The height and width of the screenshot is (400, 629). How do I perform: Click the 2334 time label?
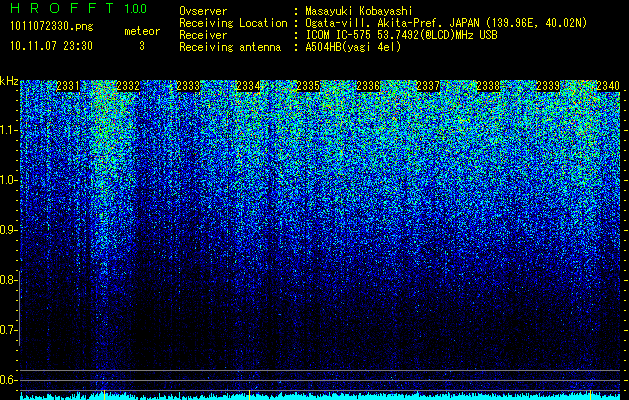point(248,86)
